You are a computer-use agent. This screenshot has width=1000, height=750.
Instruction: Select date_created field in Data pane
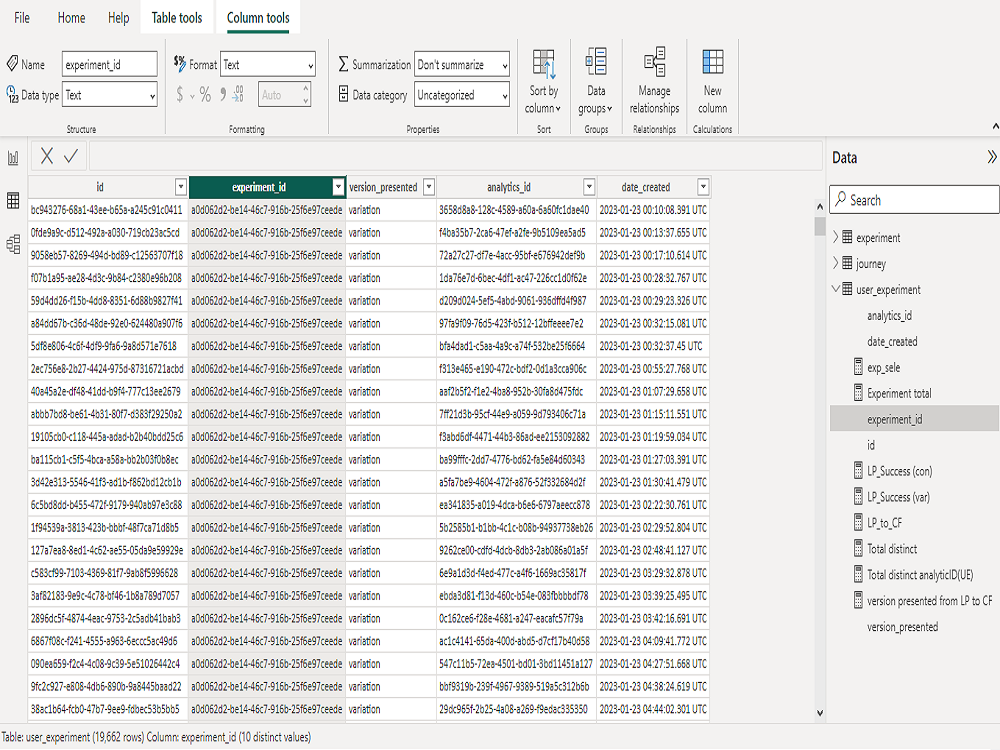tap(892, 341)
